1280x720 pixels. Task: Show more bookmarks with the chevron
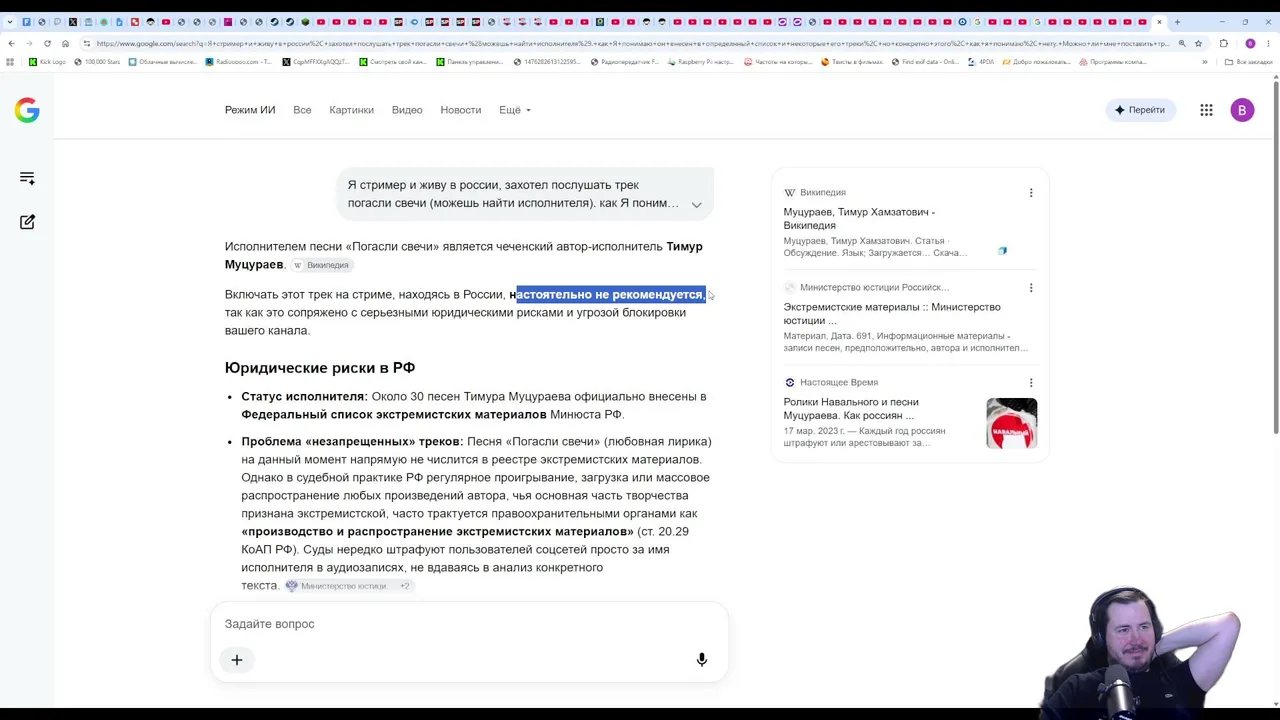pos(1204,62)
